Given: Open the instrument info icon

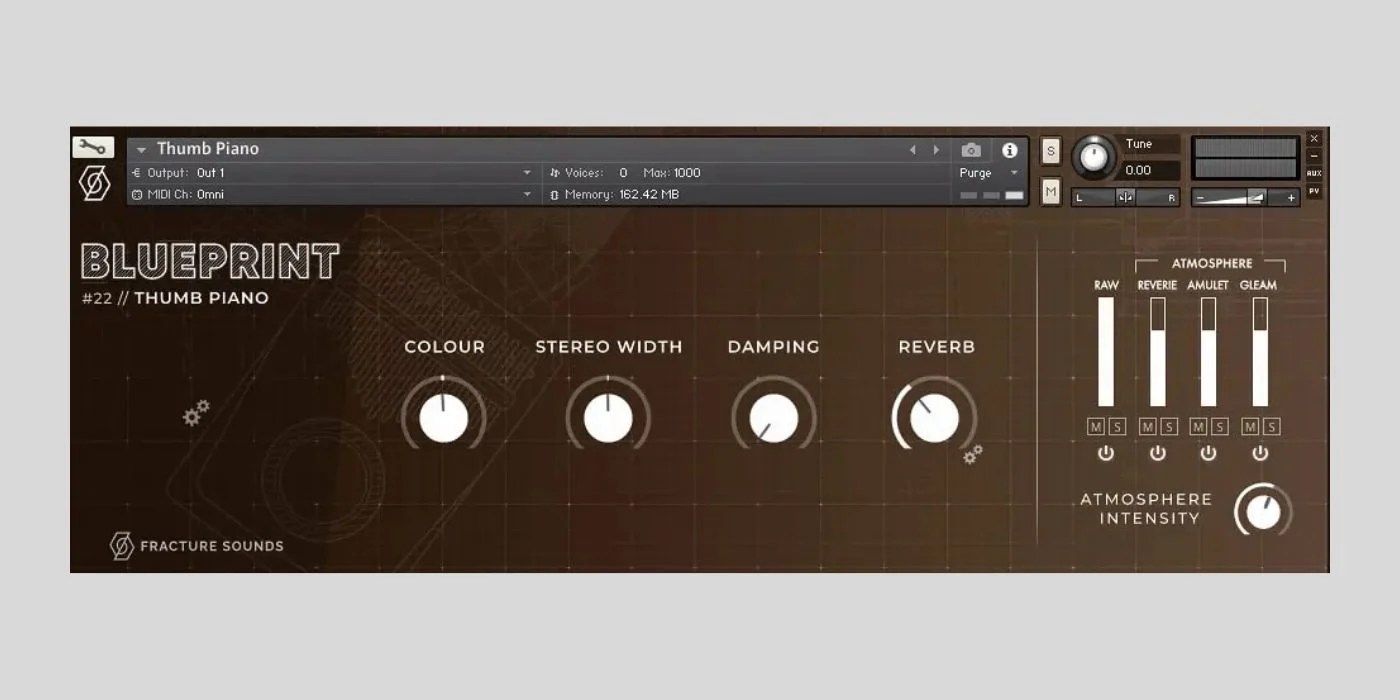Looking at the screenshot, I should [1010, 150].
